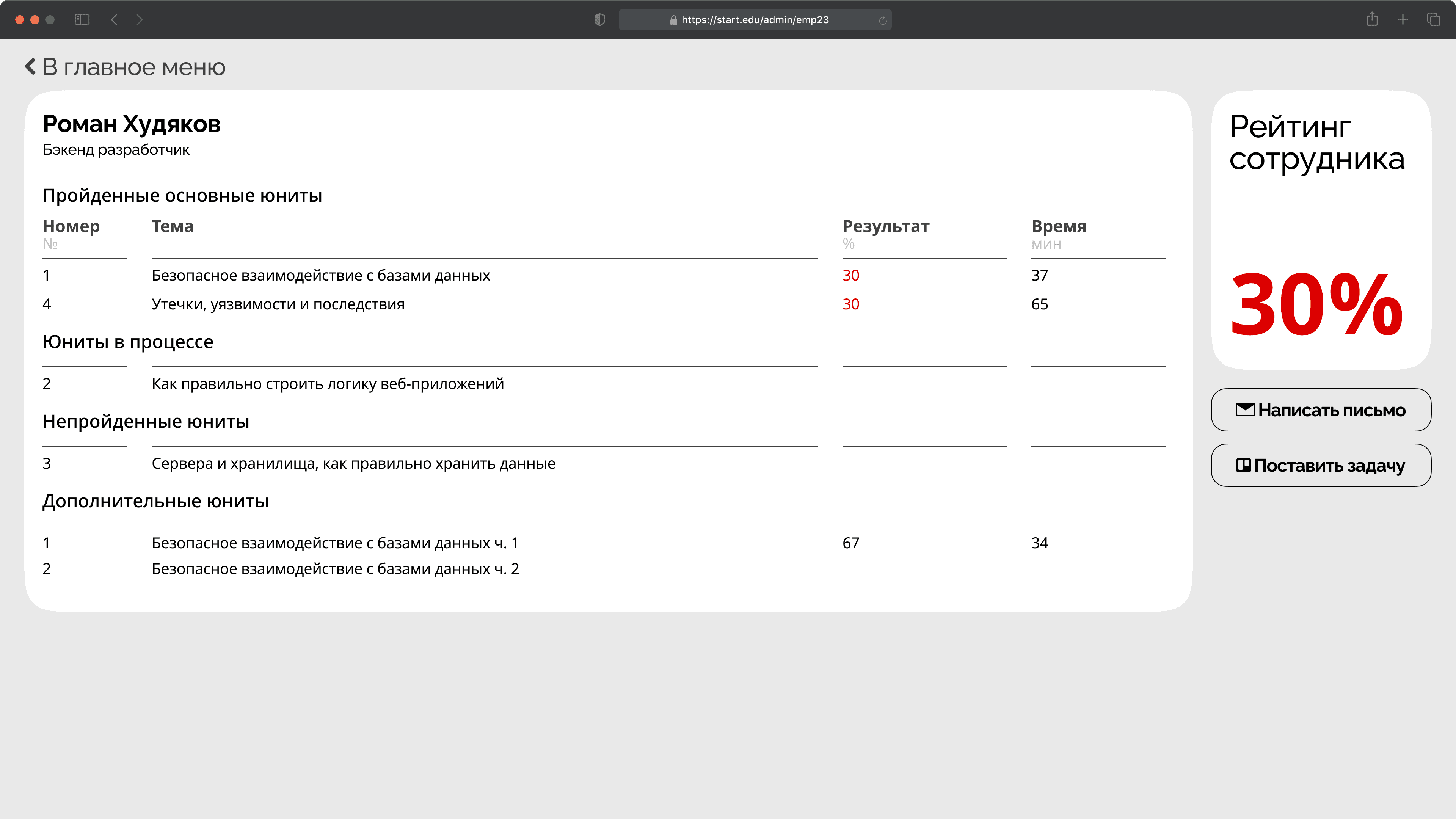Reload page via address bar refresh icon

click(x=882, y=20)
